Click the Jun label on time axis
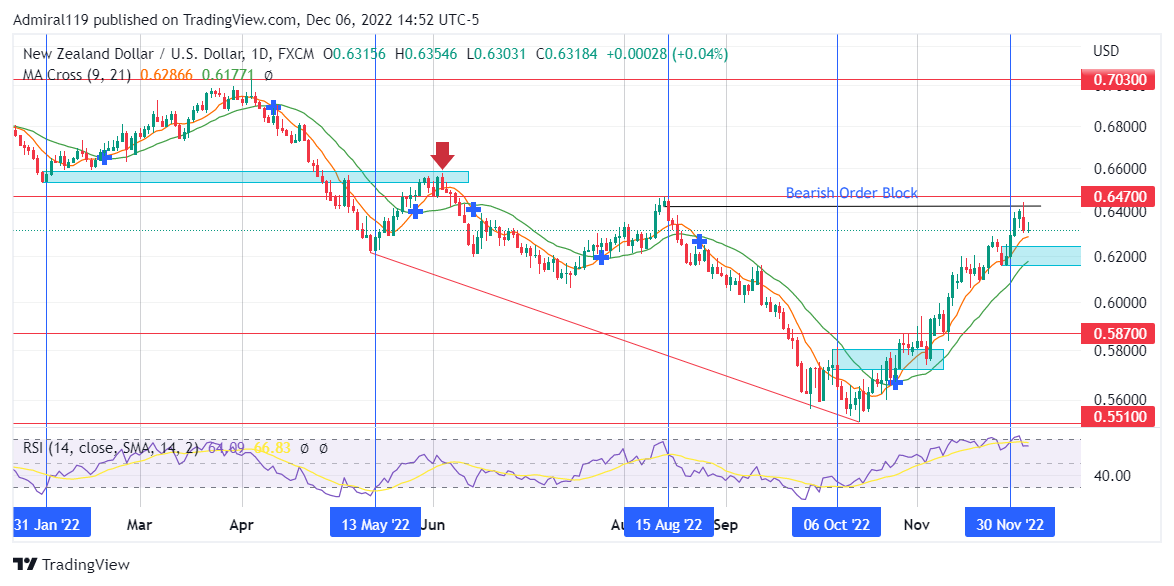Viewport: 1174px width, 586px height. pos(434,525)
